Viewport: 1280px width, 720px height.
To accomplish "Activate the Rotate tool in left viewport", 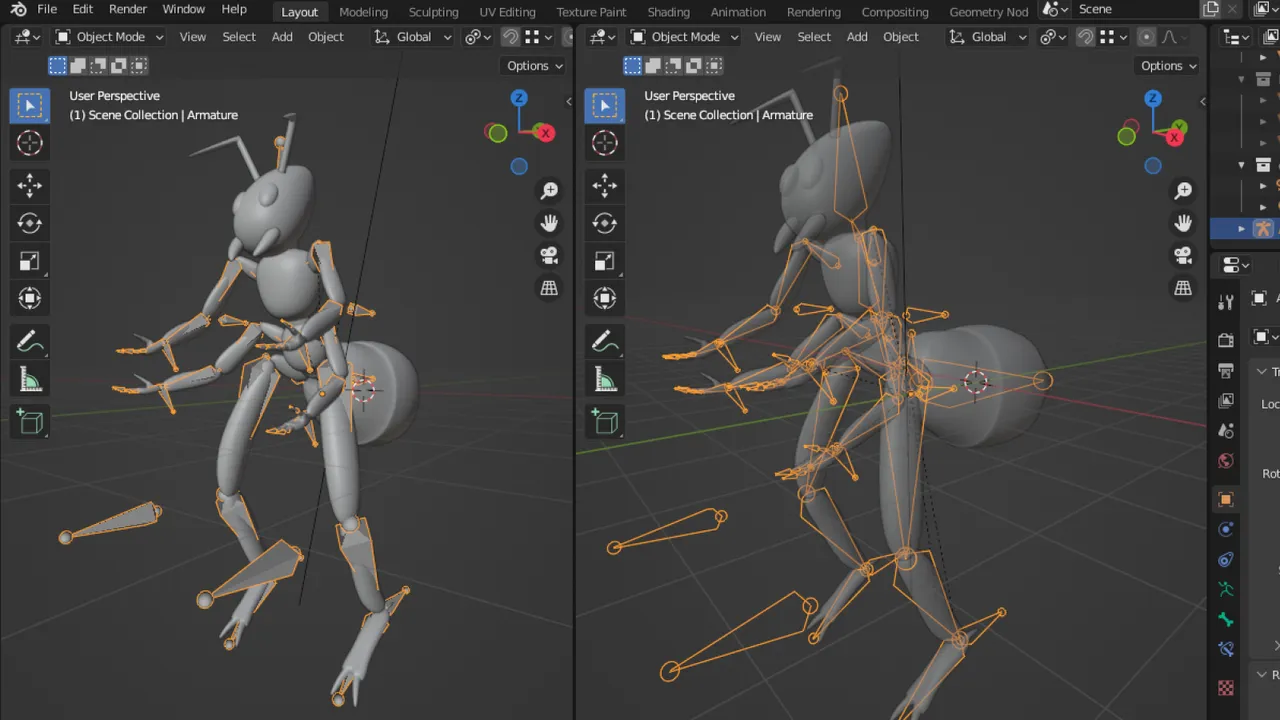I will [x=30, y=224].
